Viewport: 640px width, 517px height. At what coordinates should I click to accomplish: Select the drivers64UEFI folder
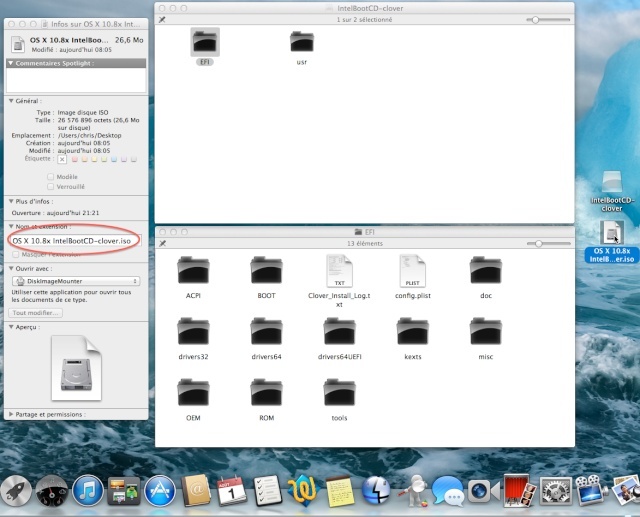(339, 331)
